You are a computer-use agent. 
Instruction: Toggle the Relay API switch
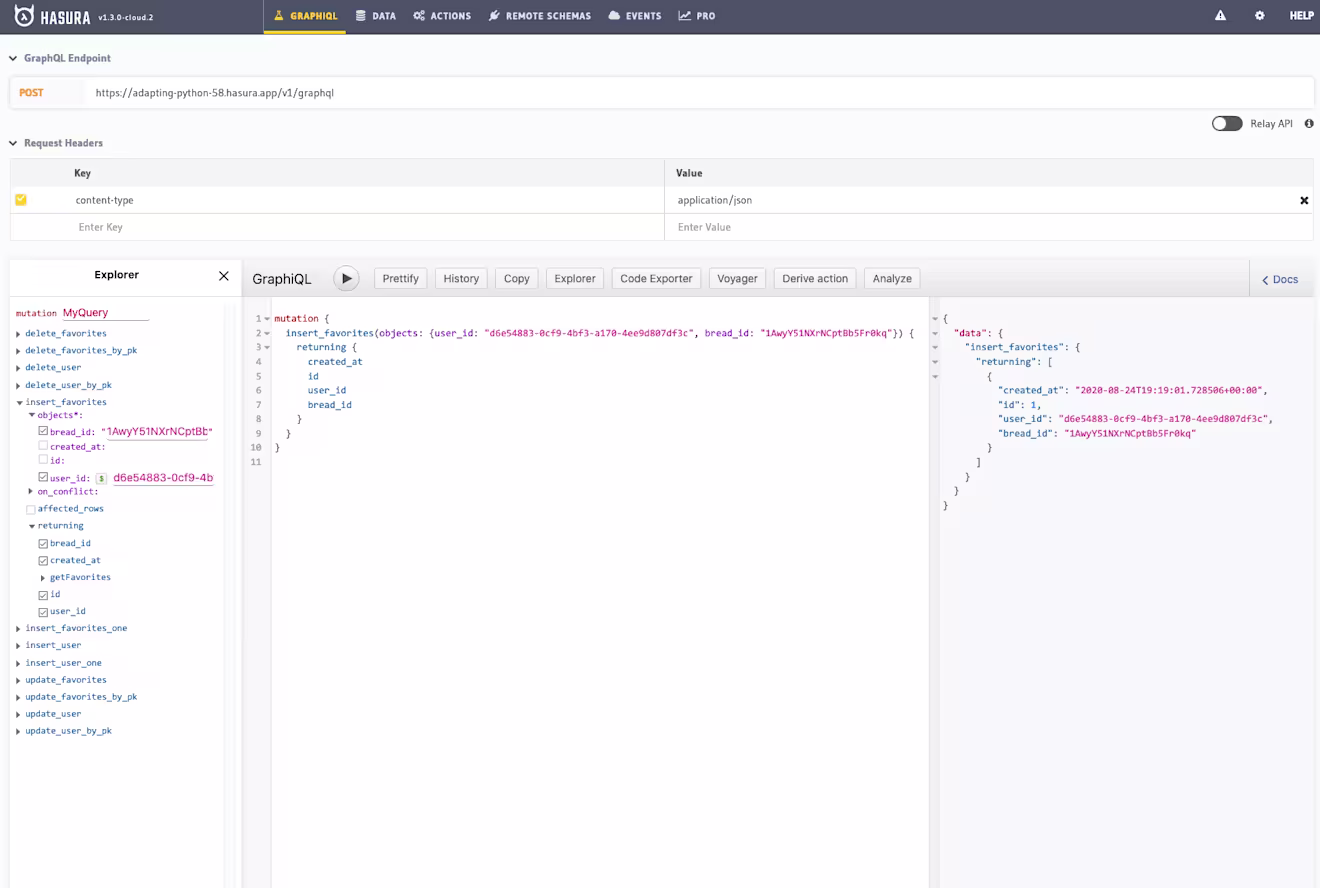(x=1227, y=124)
